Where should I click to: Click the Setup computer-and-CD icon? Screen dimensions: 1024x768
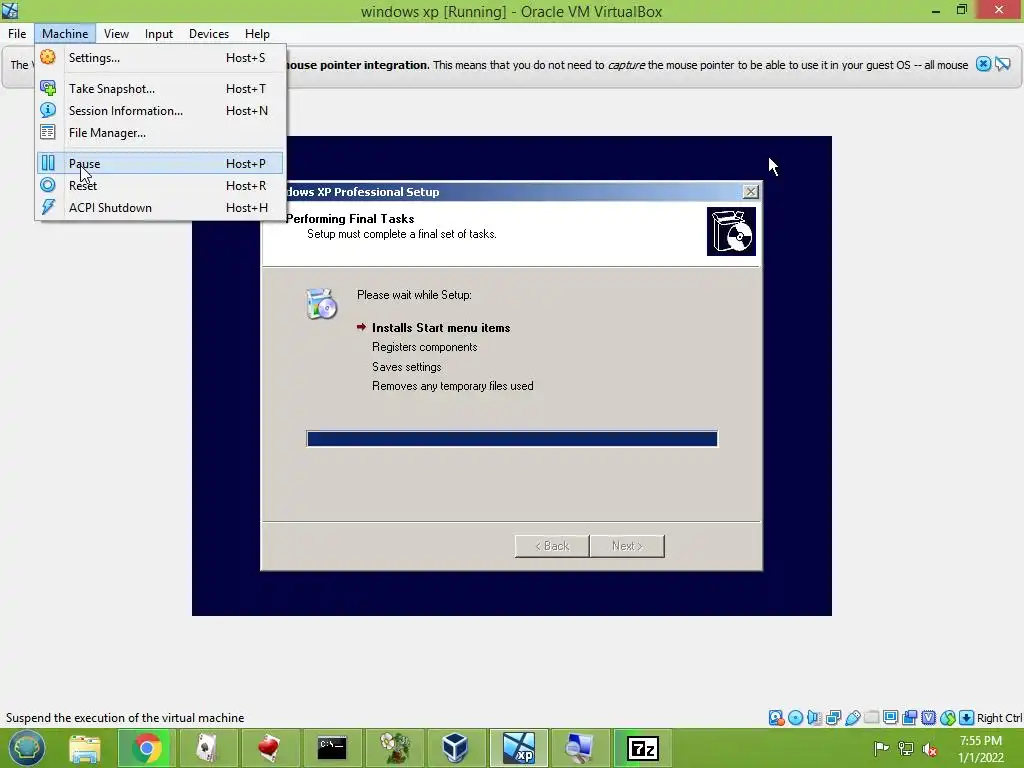click(321, 304)
